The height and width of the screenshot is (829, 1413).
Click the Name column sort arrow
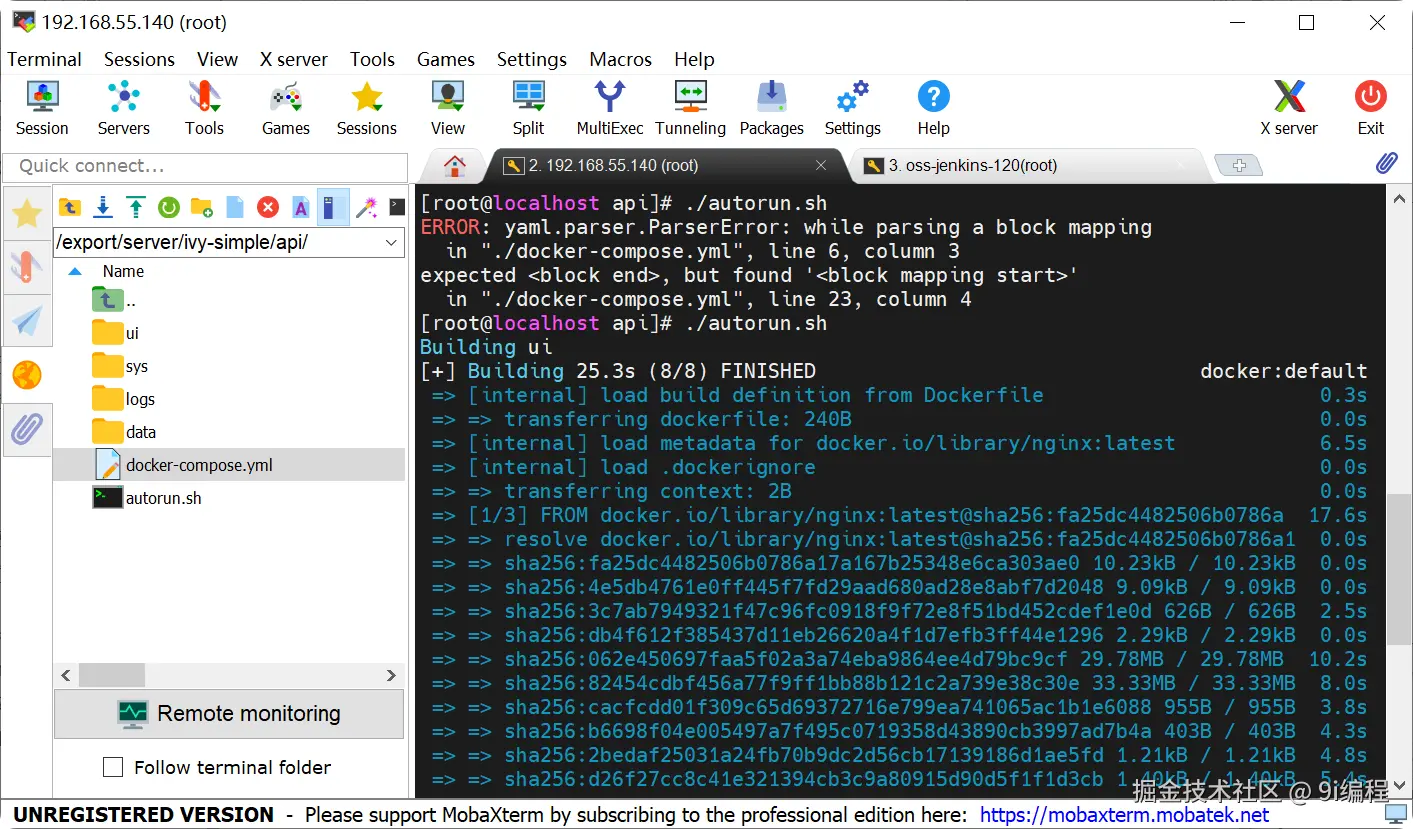click(x=75, y=271)
